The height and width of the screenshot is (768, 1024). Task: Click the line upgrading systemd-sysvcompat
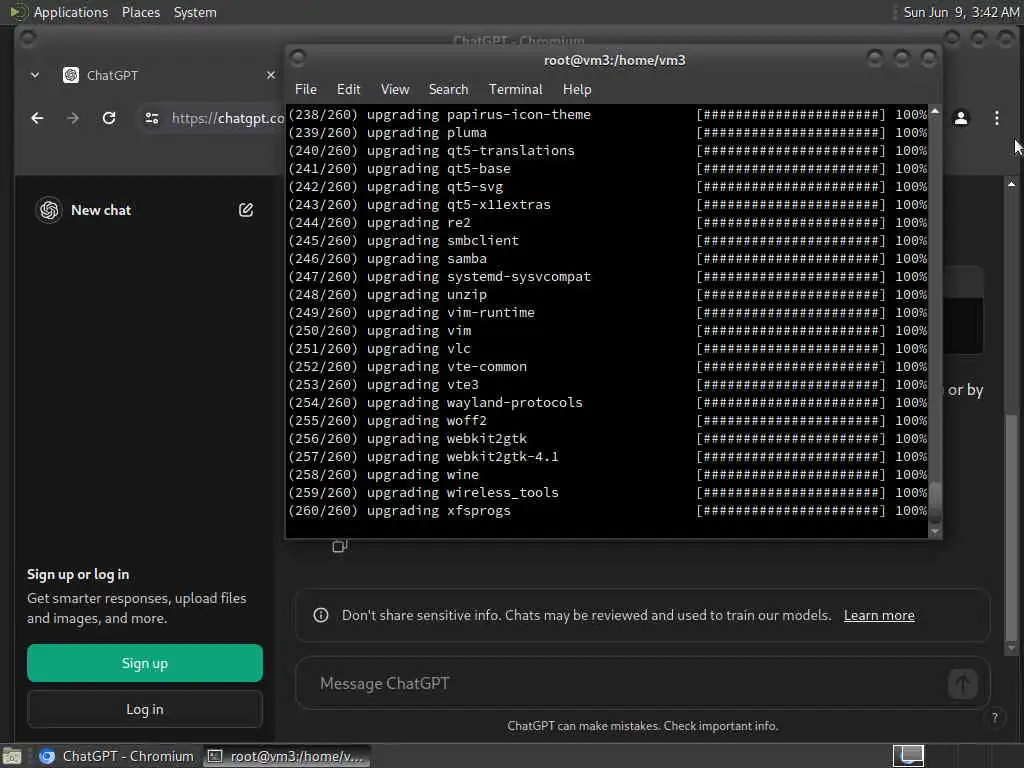tap(607, 277)
